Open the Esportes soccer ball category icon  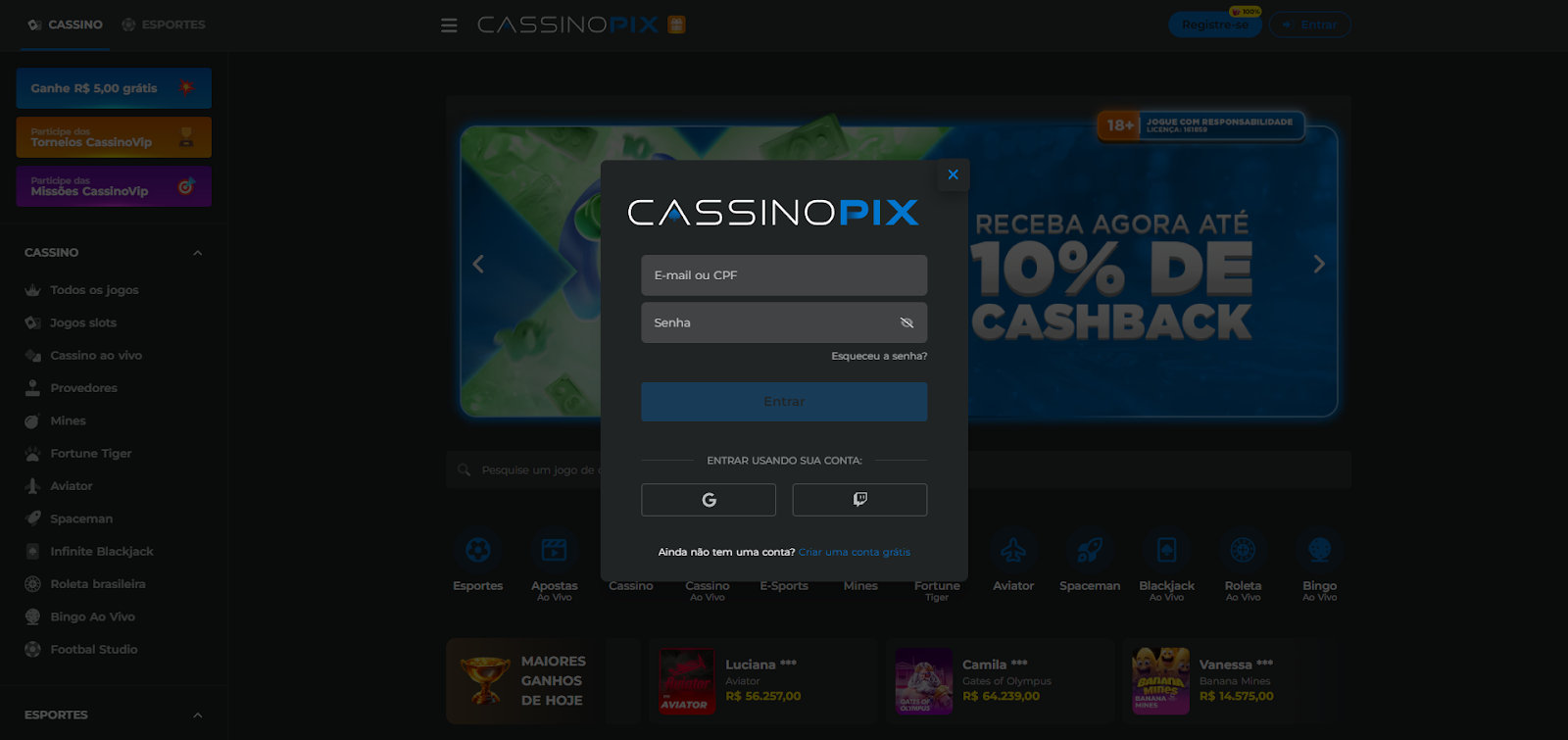(478, 550)
